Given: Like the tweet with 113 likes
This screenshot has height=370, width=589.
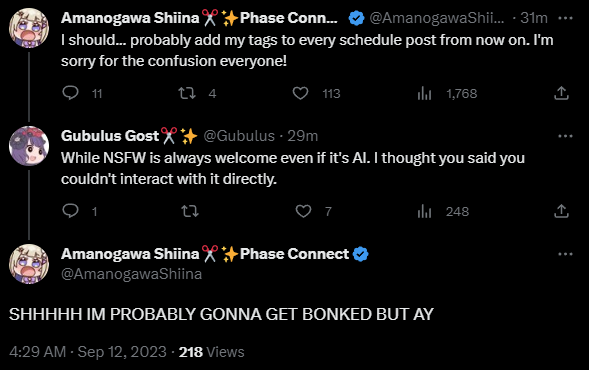Looking at the screenshot, I should point(300,93).
